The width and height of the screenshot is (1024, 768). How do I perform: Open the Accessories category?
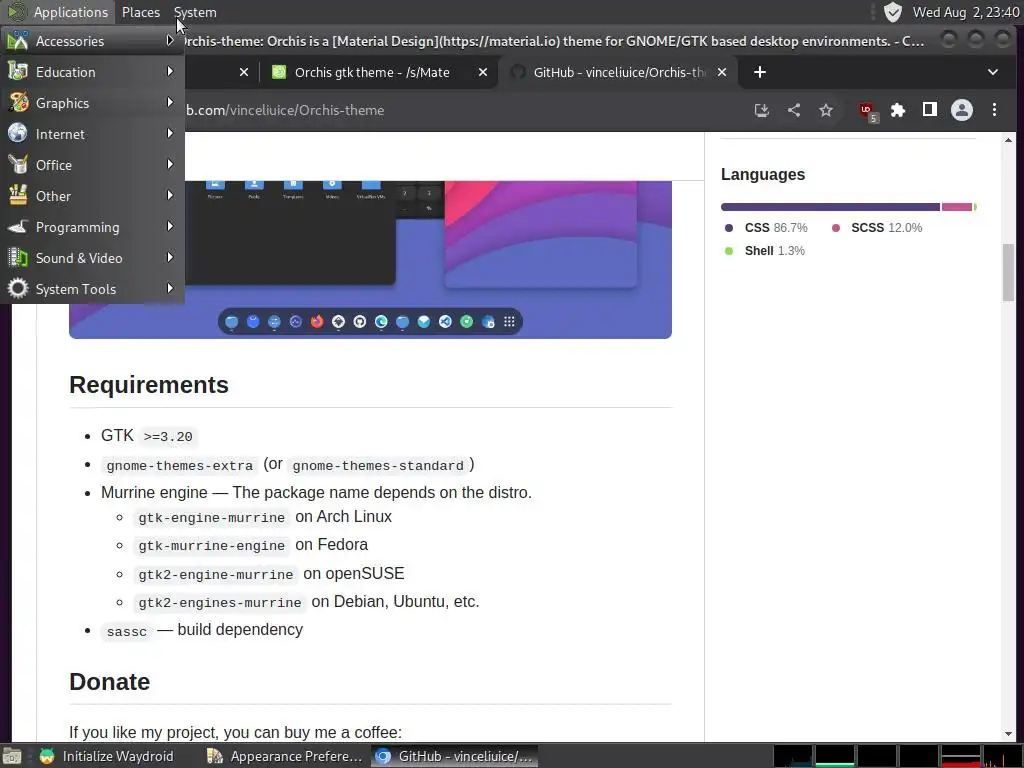(92, 40)
